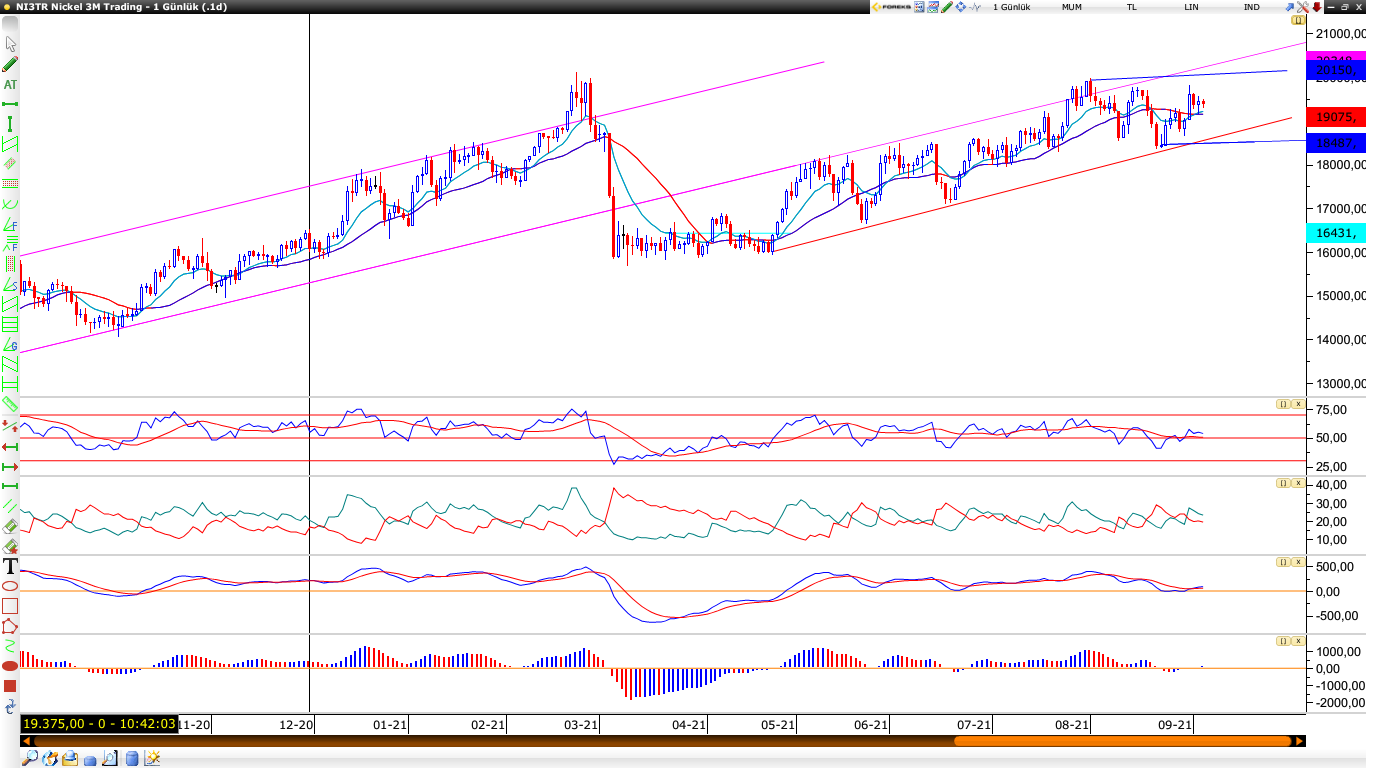Select the eraser with red star tool
The image size is (1380, 768).
[x=11, y=547]
